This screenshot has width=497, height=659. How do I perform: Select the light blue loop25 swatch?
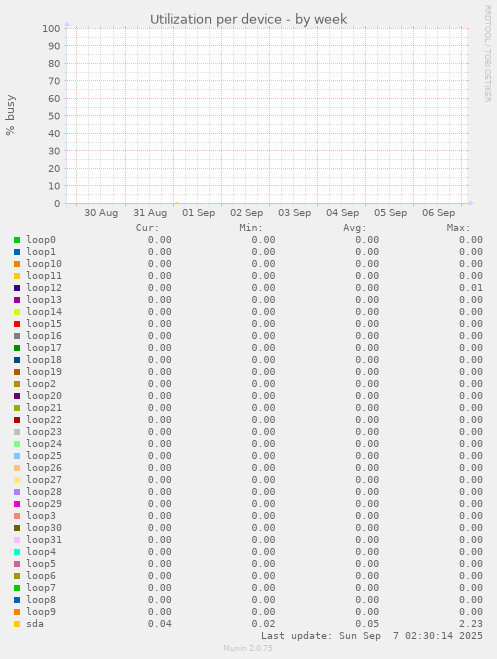coord(17,456)
